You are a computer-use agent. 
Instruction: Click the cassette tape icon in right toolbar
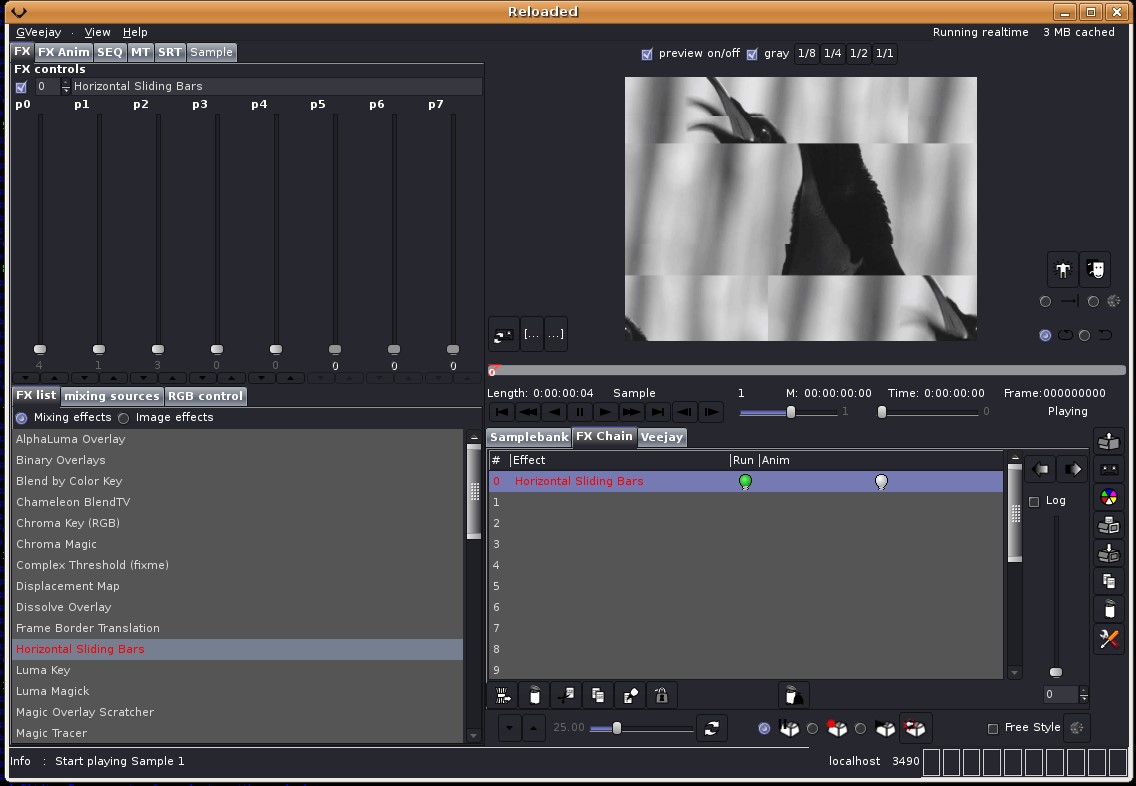[1108, 469]
